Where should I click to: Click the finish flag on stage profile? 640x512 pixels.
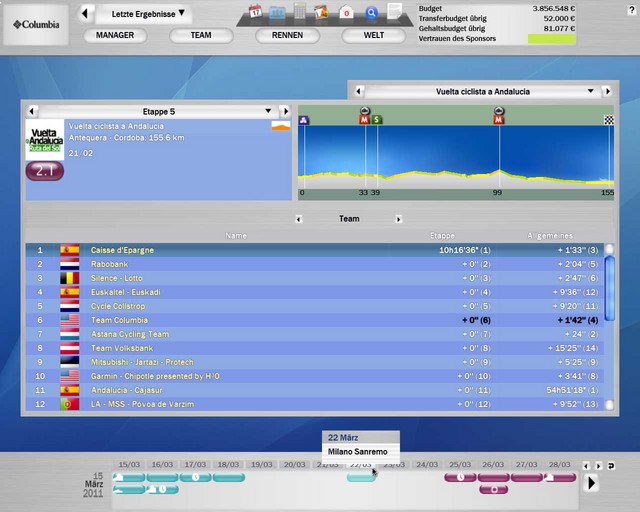tap(609, 120)
